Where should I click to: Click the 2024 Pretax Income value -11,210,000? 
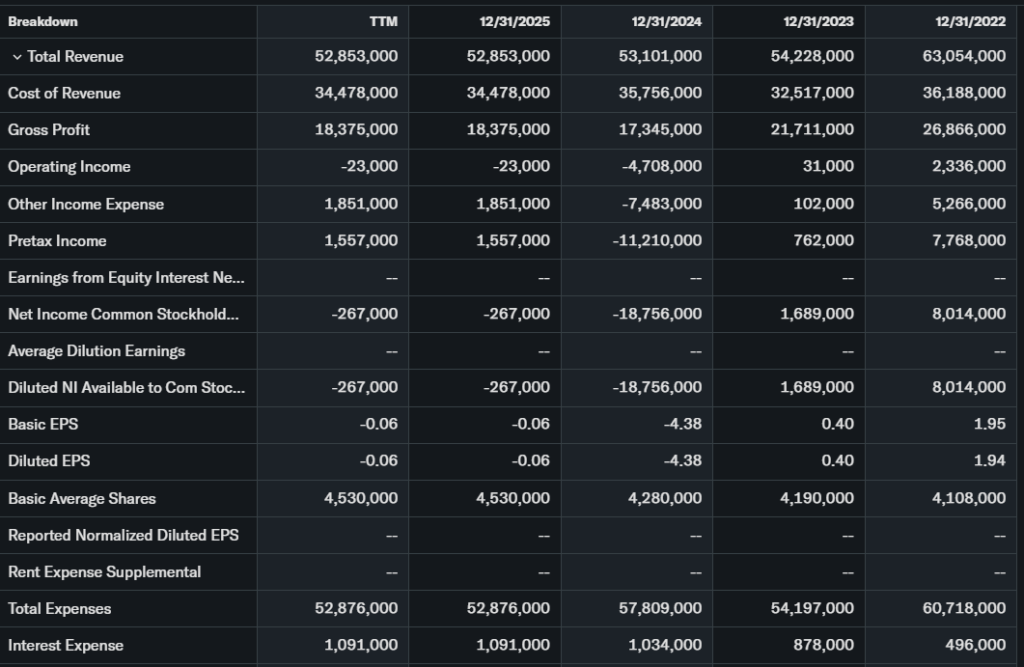click(x=657, y=241)
